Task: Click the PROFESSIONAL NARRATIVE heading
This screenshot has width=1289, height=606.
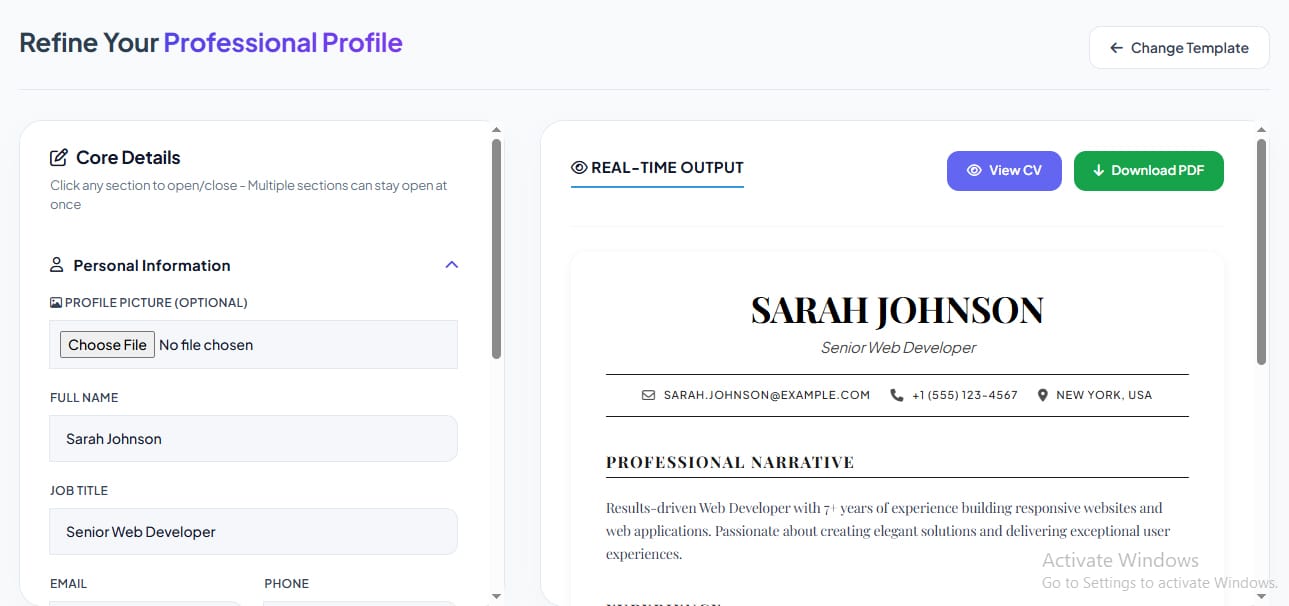Action: [x=730, y=462]
